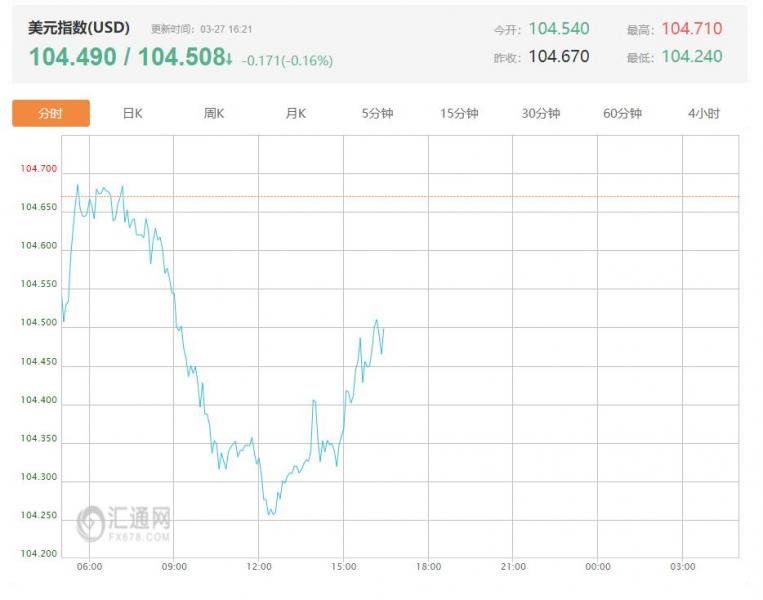Click the 最高 value 104.710
763x600 pixels.
point(691,29)
